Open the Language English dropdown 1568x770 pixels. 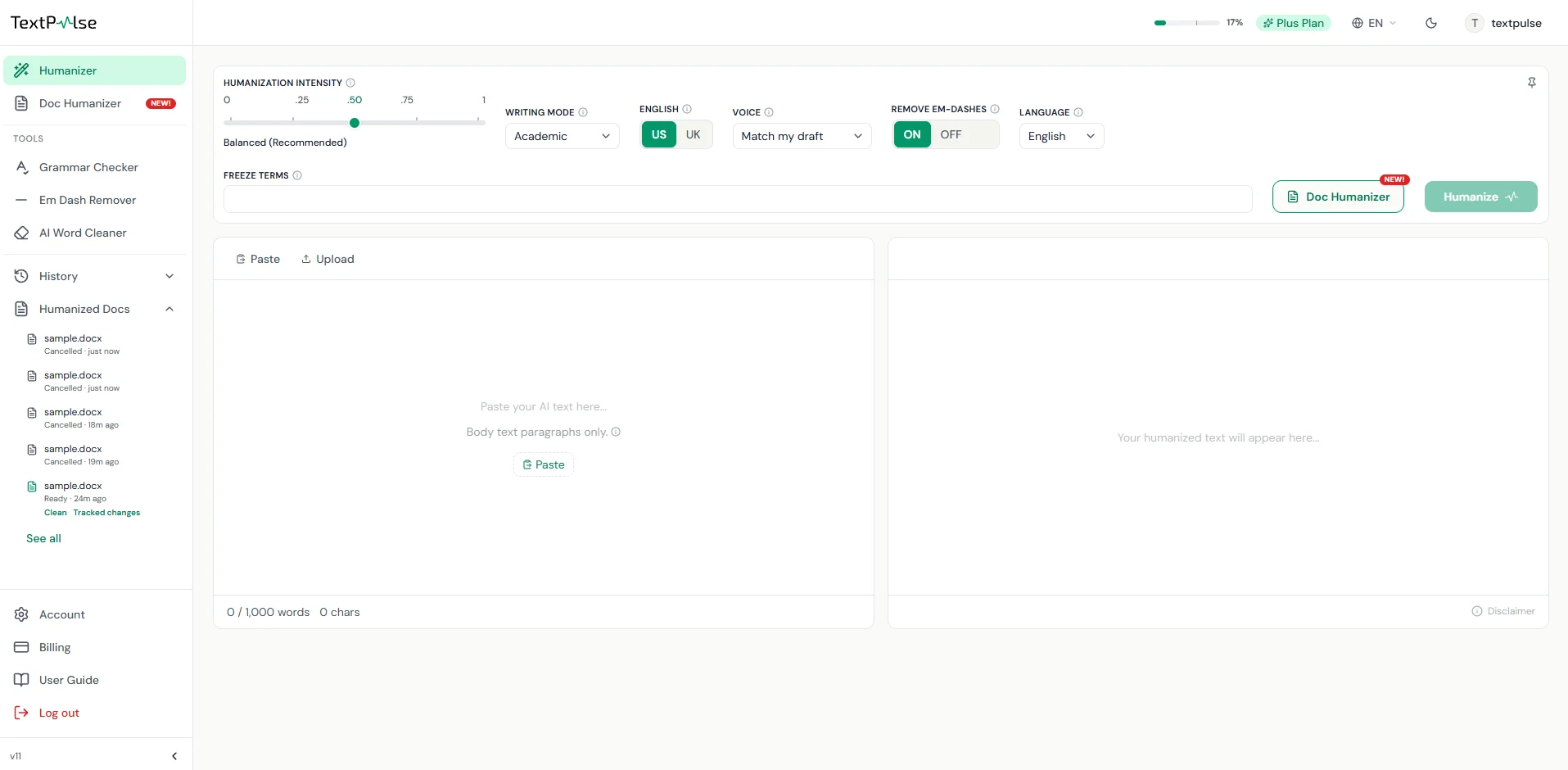(x=1061, y=136)
